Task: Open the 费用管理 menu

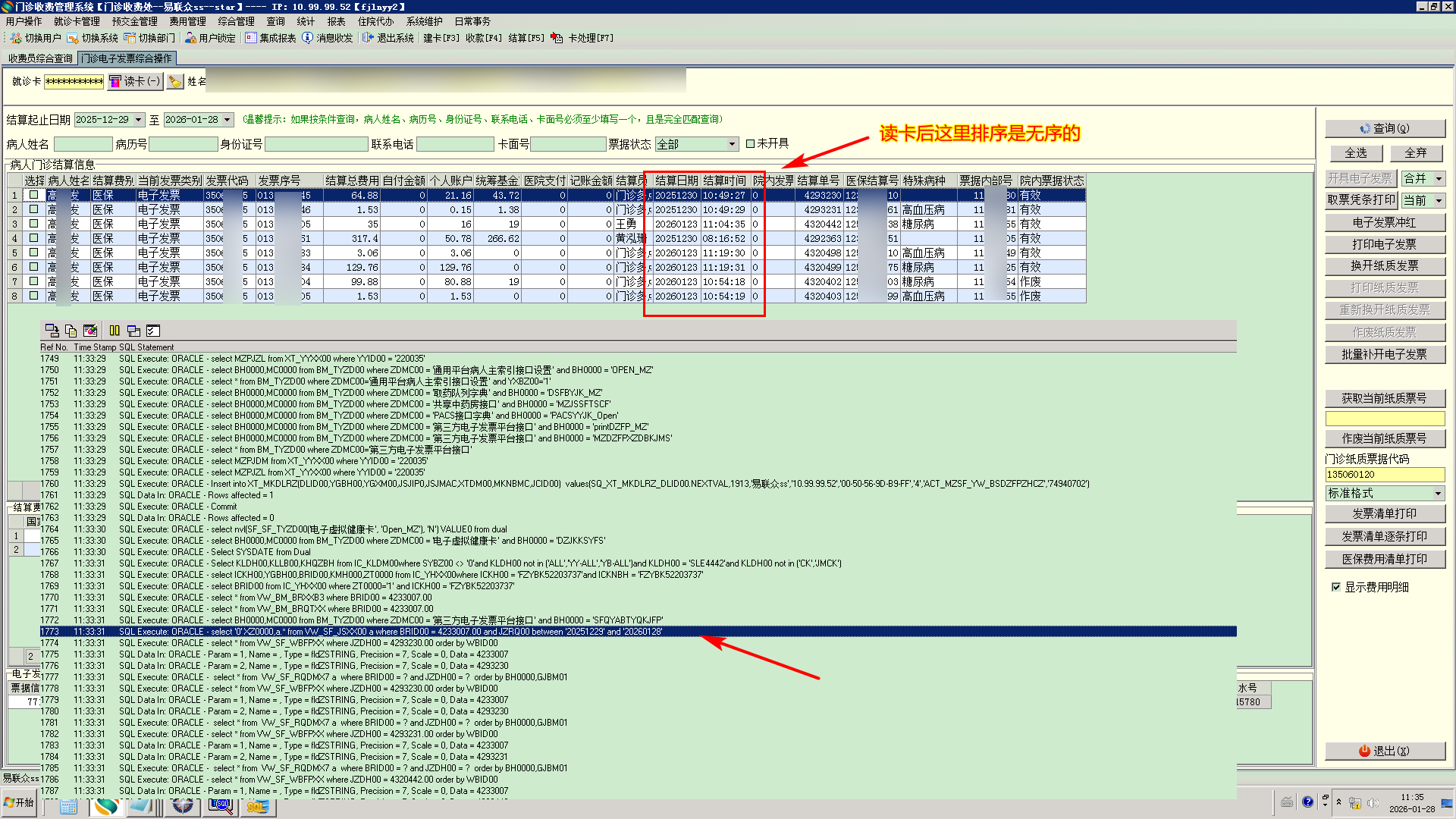Action: pyautogui.click(x=187, y=21)
